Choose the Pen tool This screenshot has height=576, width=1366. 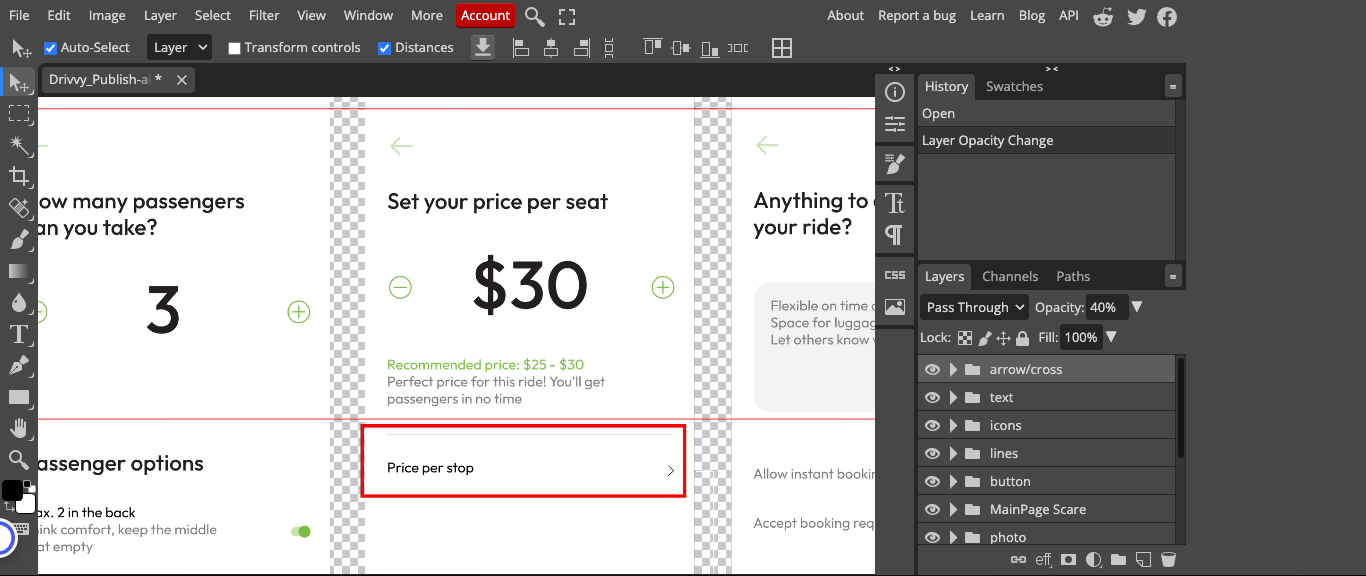18,366
